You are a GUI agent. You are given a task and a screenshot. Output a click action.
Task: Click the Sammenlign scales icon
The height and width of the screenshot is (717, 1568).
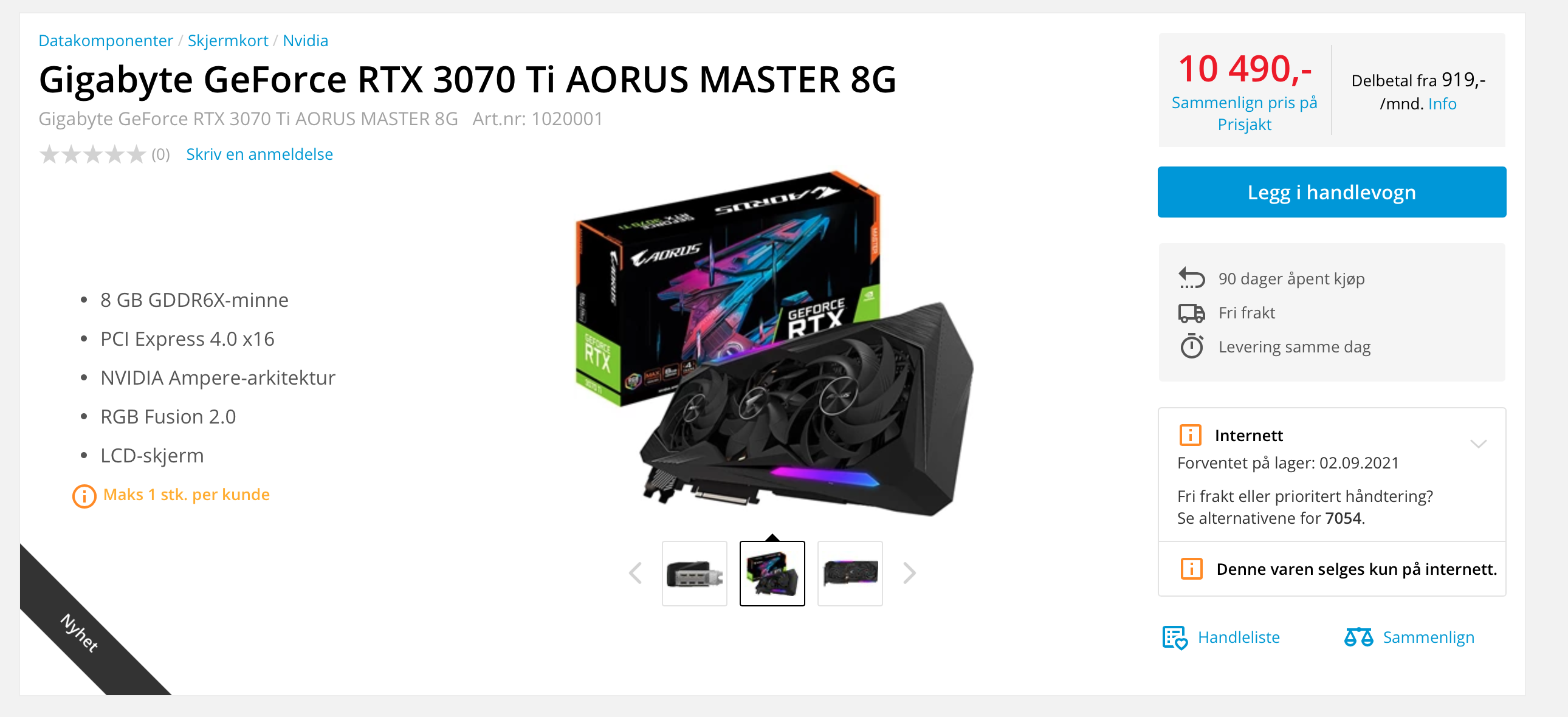1358,637
